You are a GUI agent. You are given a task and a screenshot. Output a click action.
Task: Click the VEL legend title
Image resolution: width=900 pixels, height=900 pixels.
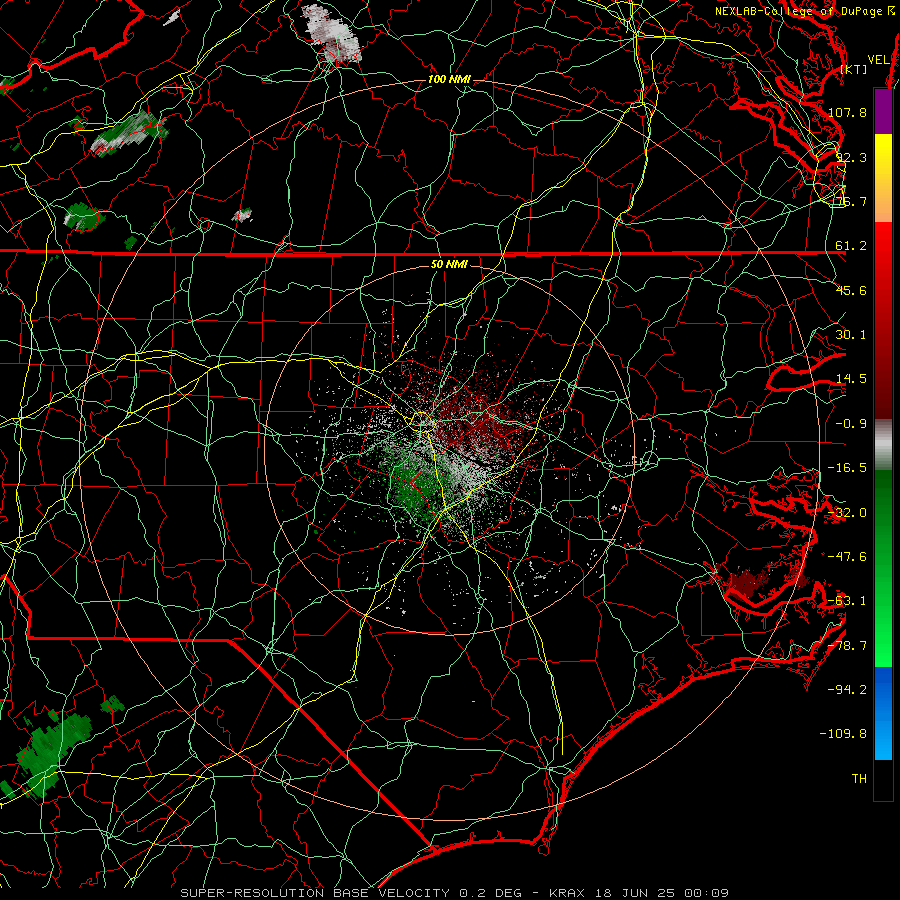(x=878, y=60)
